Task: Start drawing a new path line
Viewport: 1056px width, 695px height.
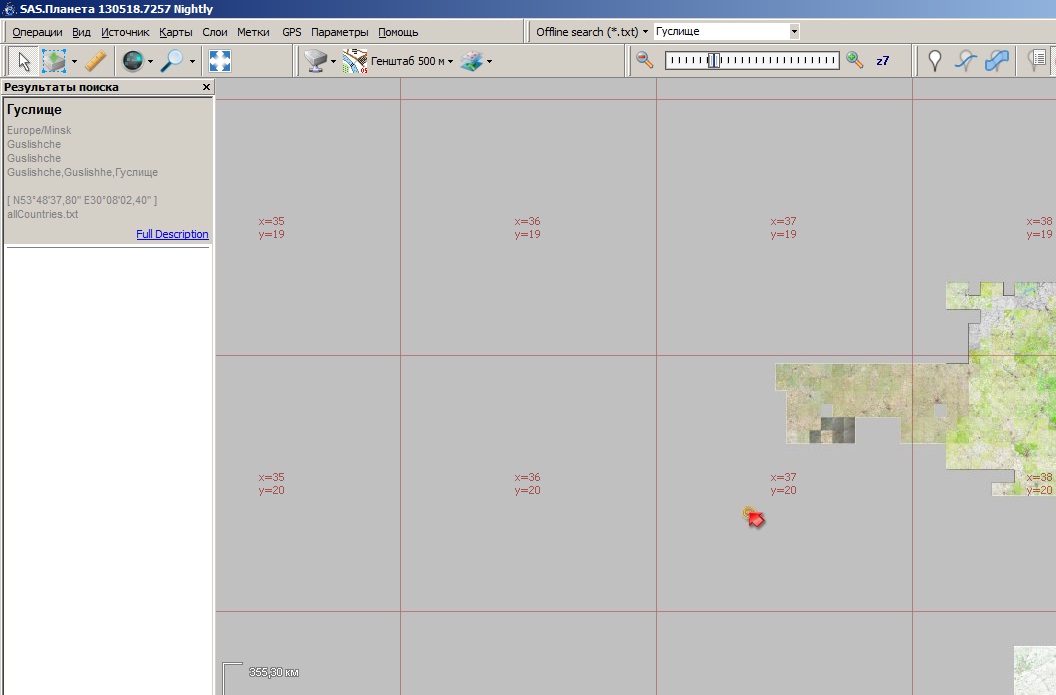Action: [x=965, y=61]
